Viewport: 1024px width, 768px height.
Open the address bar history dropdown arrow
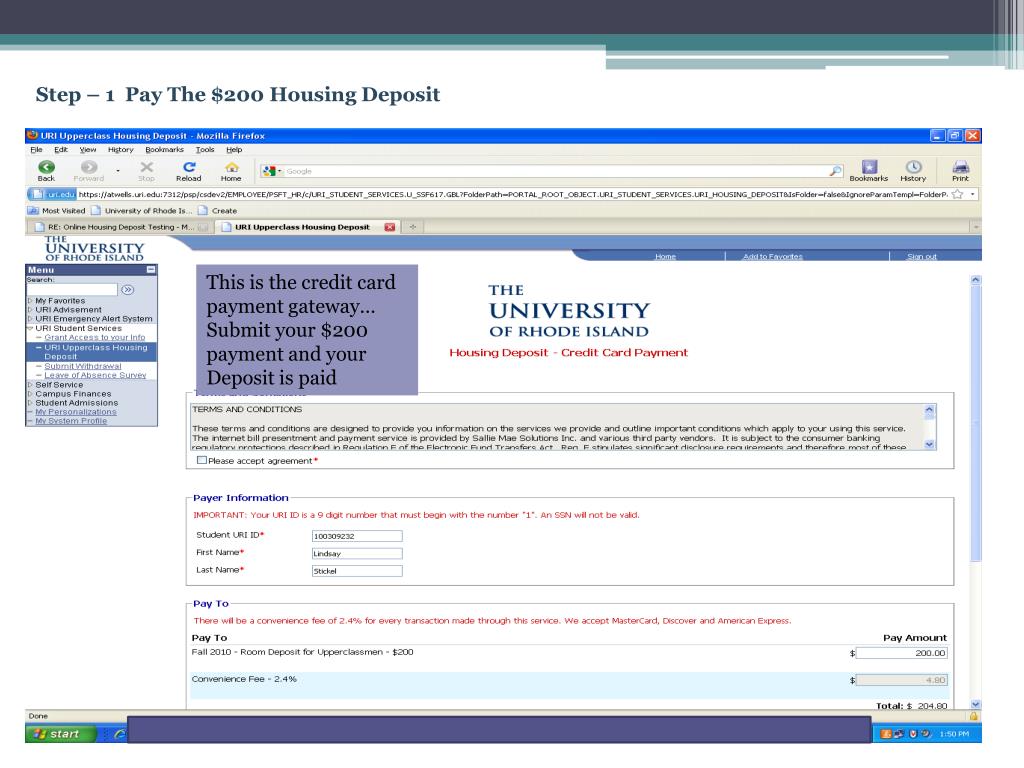tap(972, 194)
